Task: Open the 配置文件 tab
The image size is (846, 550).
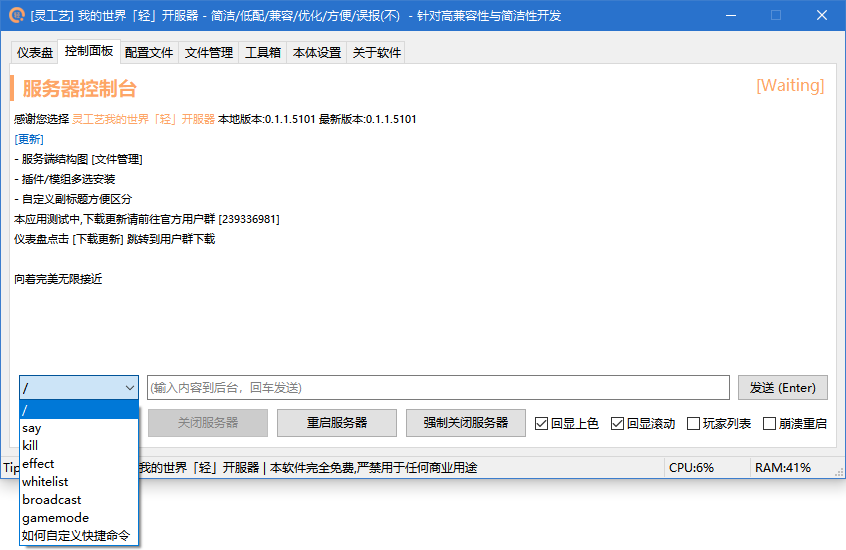Action: (x=149, y=52)
